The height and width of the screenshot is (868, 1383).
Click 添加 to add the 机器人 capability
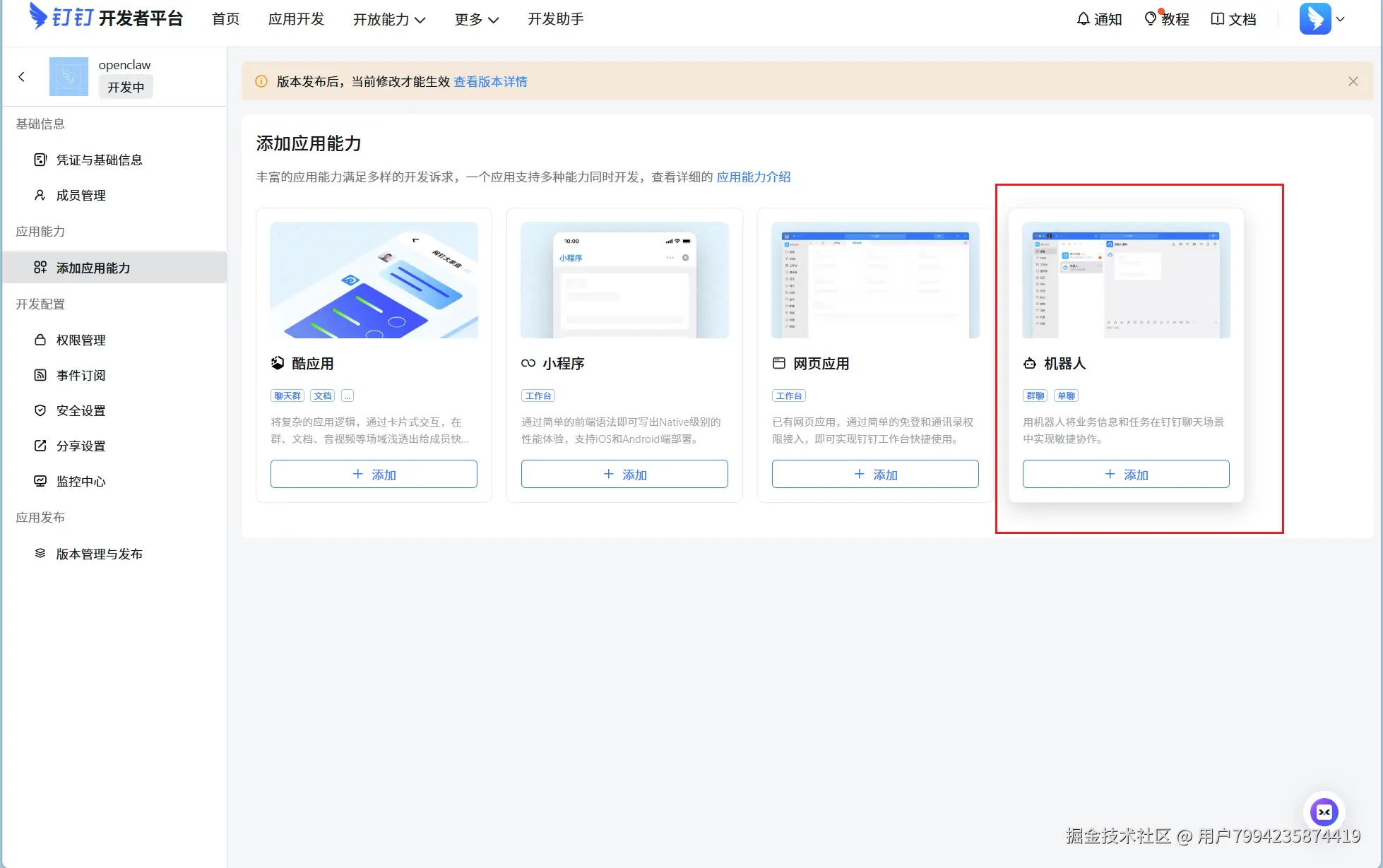coord(1125,474)
